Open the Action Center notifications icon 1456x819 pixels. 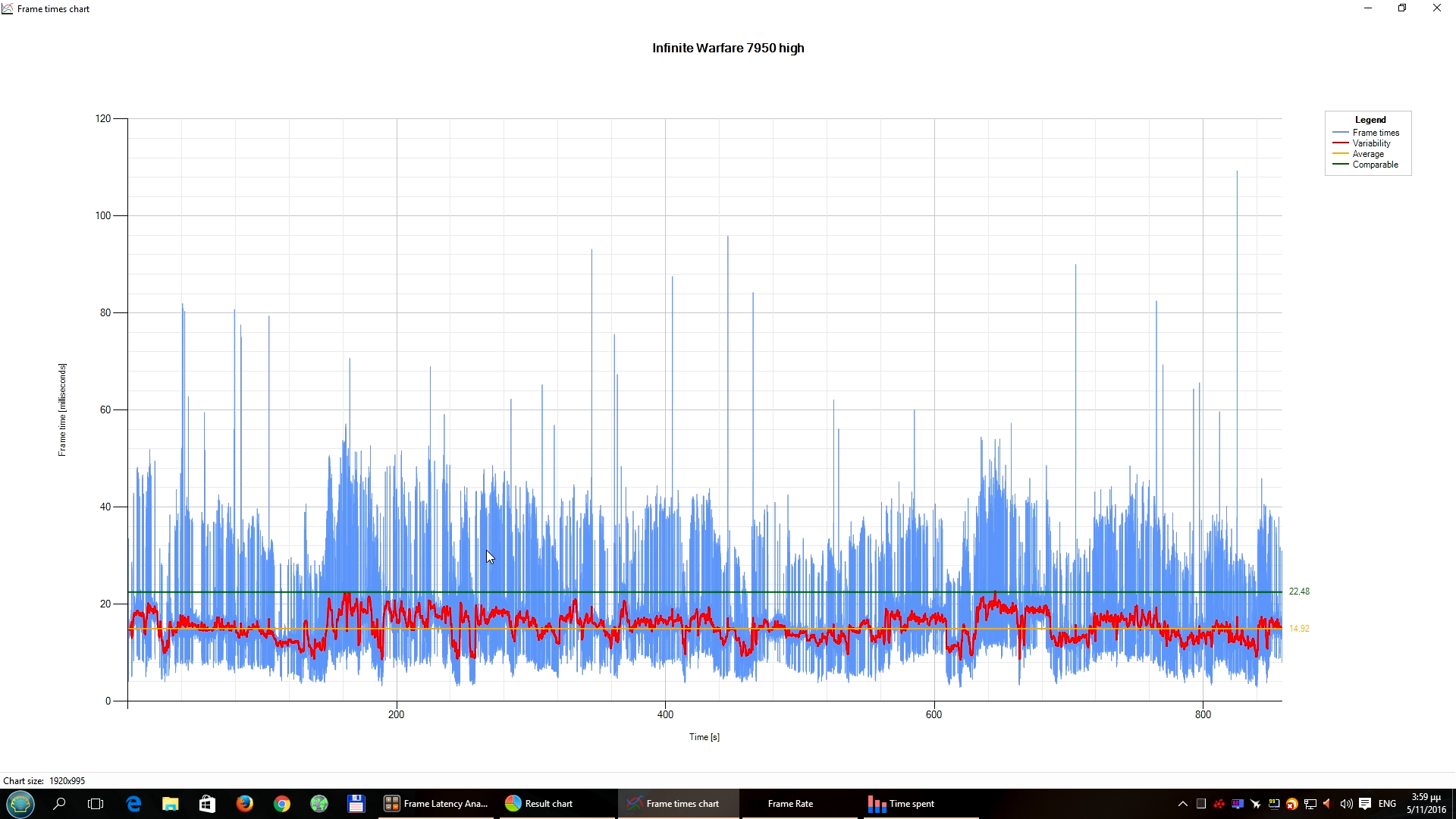pos(1365,804)
